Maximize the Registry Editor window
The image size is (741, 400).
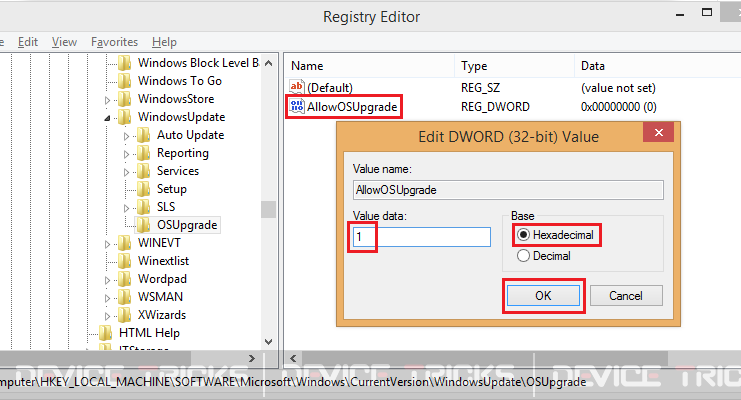[707, 13]
